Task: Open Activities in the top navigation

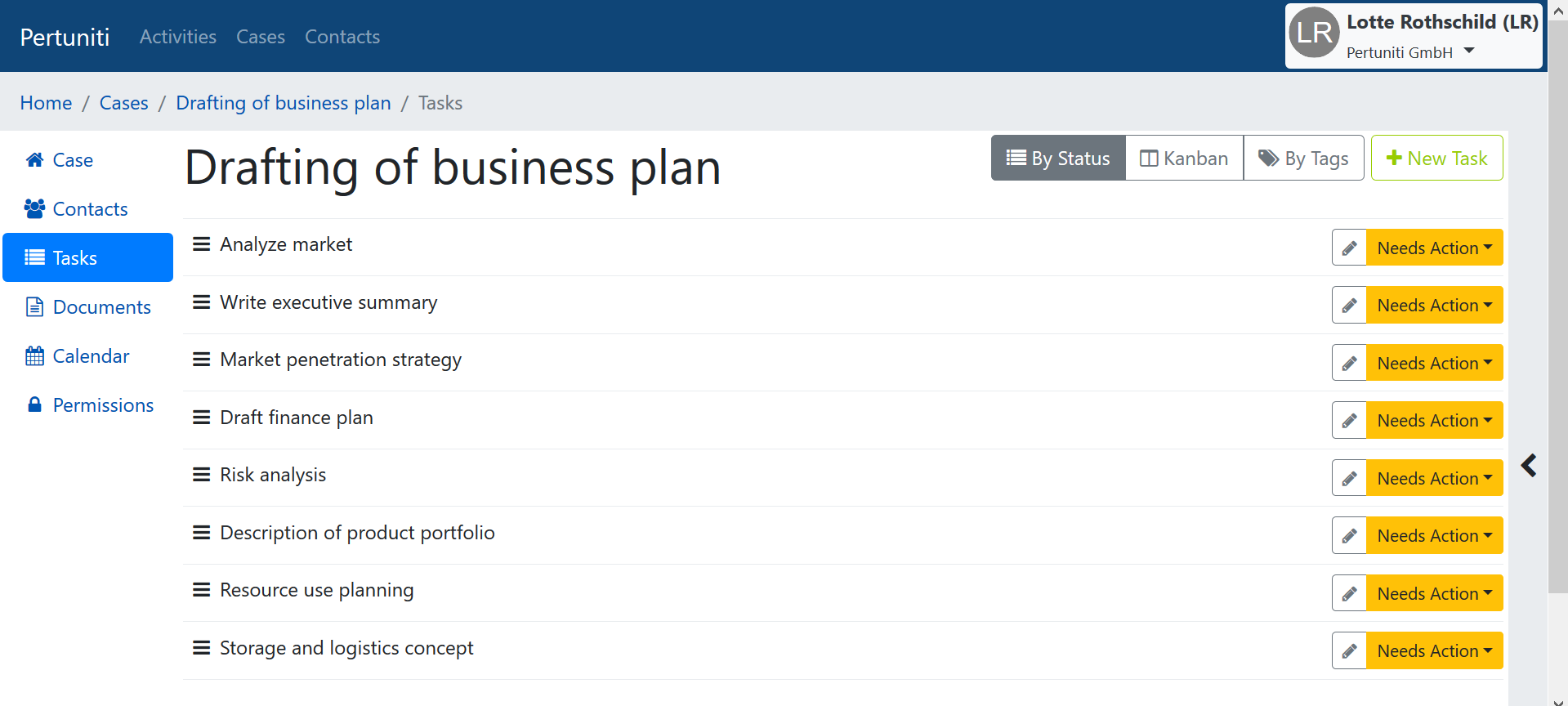Action: 178,37
